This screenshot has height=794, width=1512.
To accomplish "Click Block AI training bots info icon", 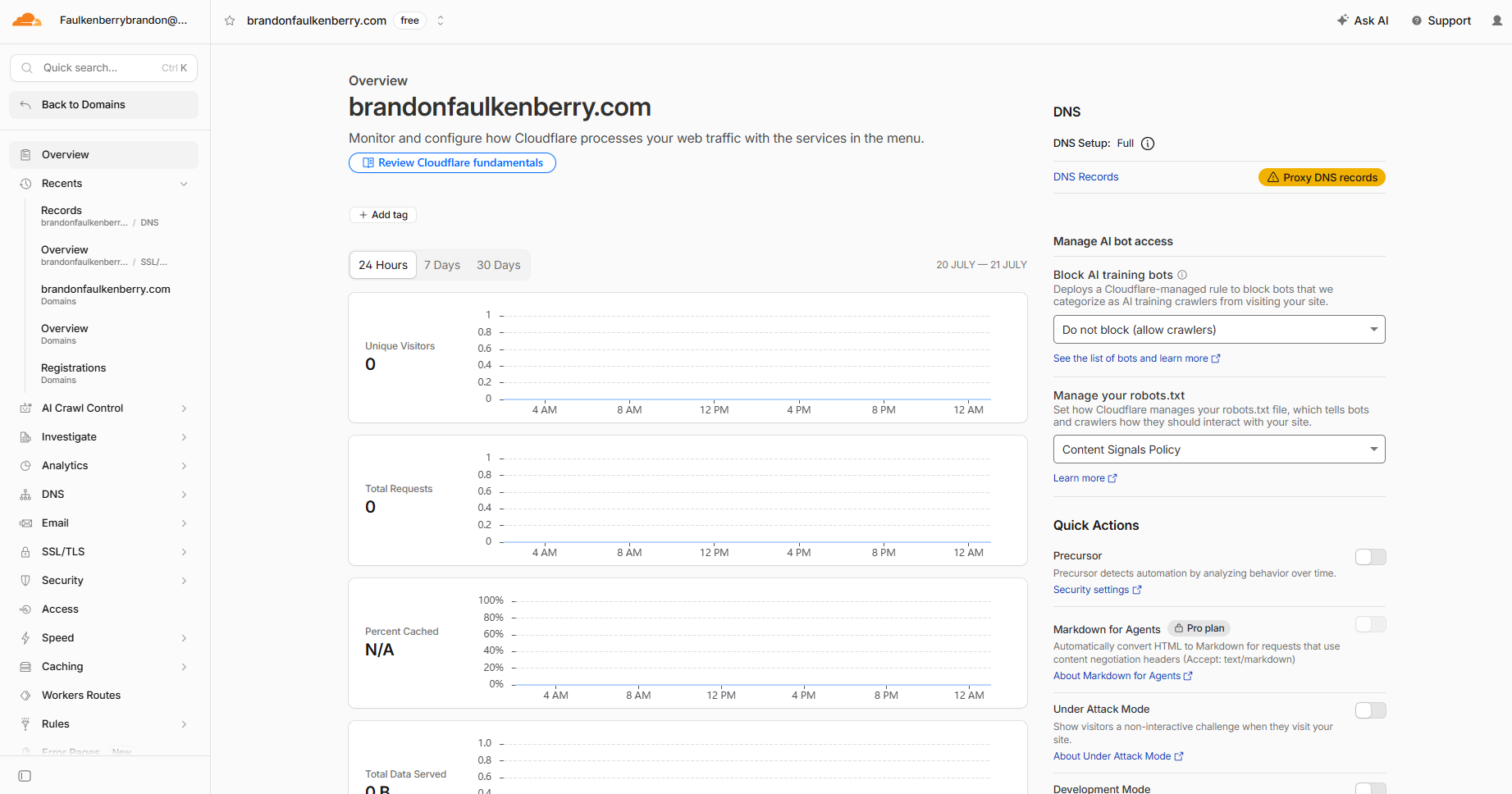I will coord(1182,275).
